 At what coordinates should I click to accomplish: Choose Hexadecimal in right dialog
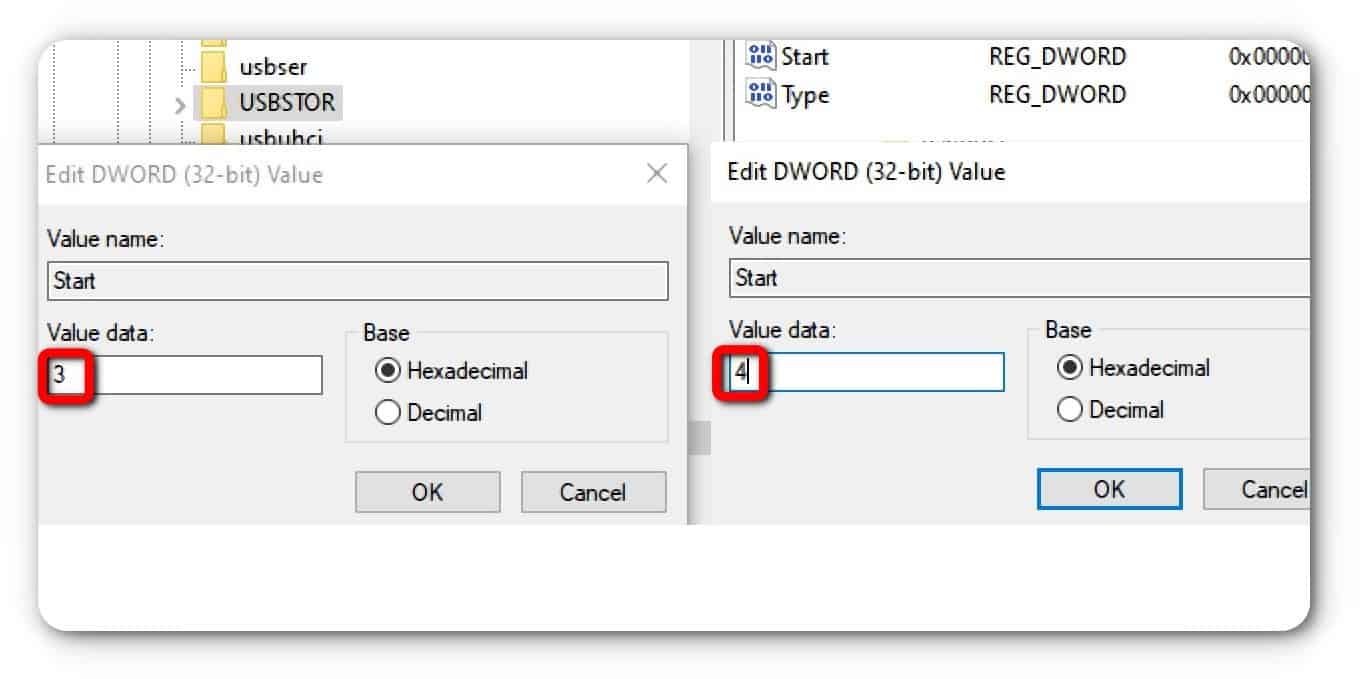(1069, 368)
